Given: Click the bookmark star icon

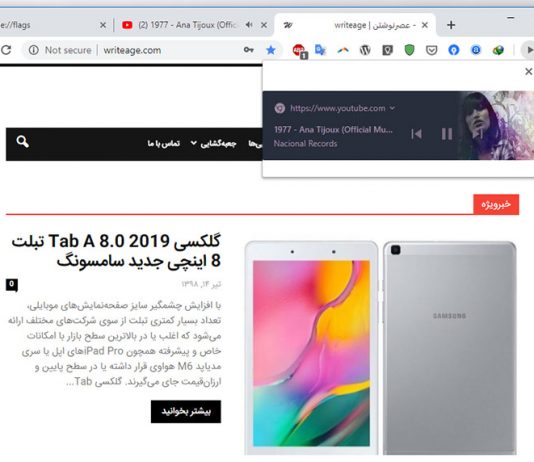Looking at the screenshot, I should (x=271, y=50).
